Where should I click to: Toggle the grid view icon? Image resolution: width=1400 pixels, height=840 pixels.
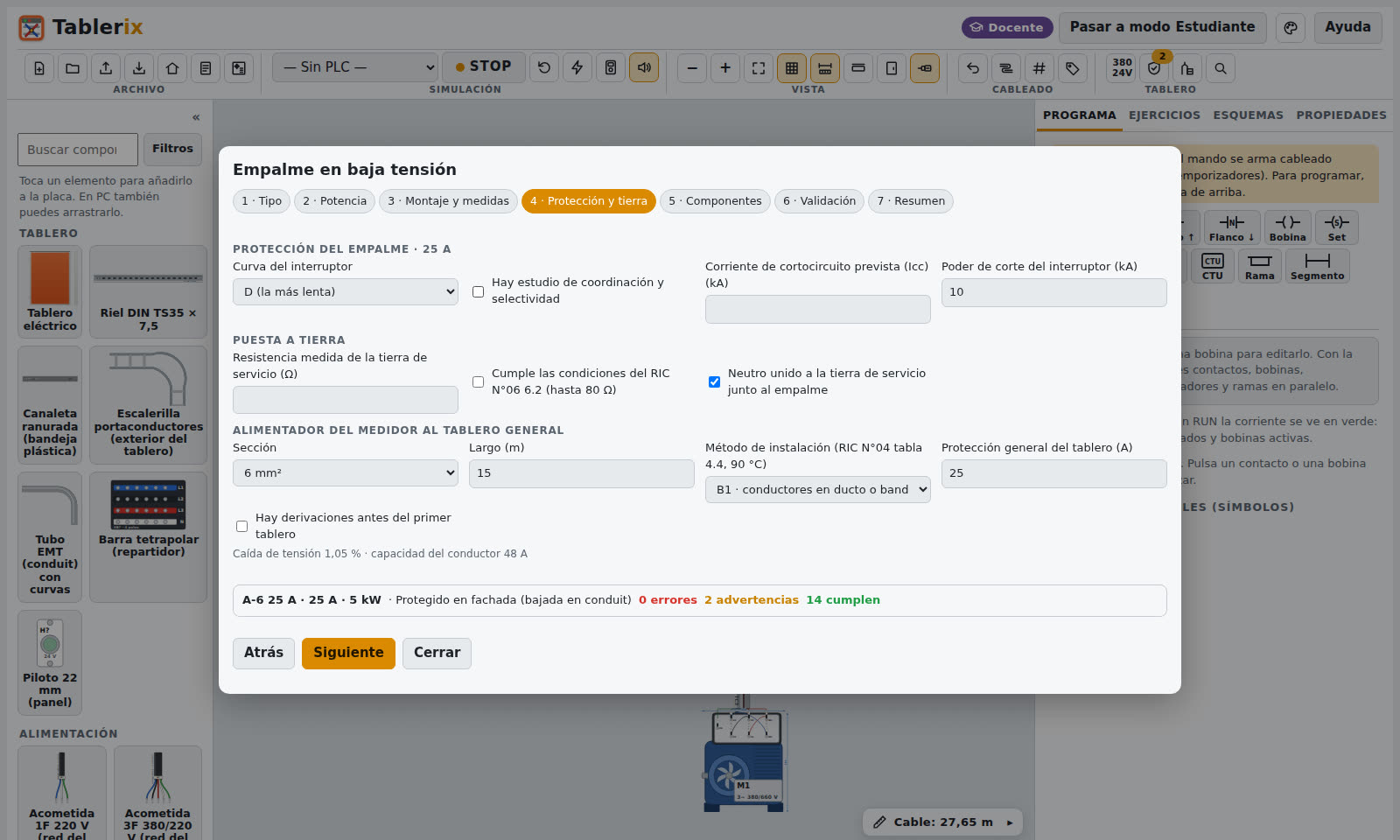tap(792, 68)
